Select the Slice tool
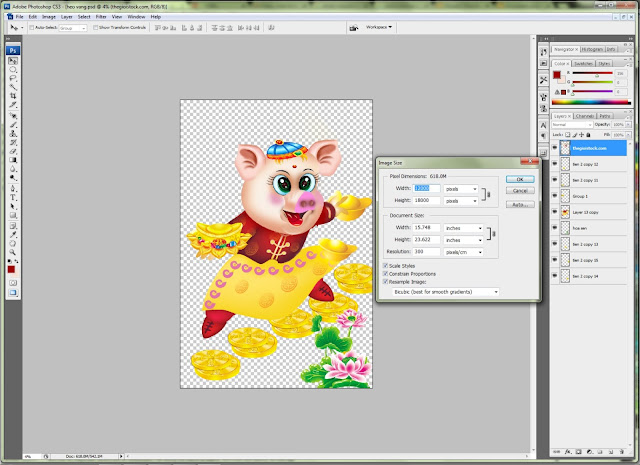 pyautogui.click(x=13, y=105)
